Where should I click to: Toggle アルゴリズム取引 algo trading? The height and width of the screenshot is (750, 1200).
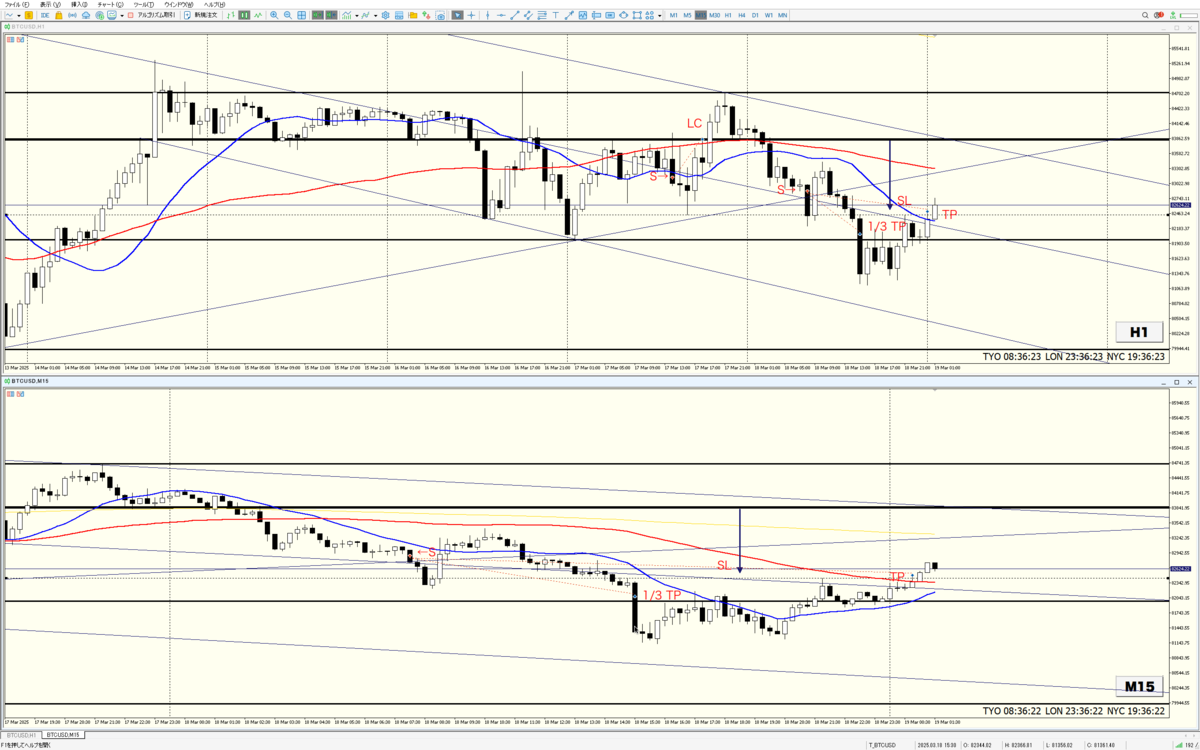coord(151,15)
